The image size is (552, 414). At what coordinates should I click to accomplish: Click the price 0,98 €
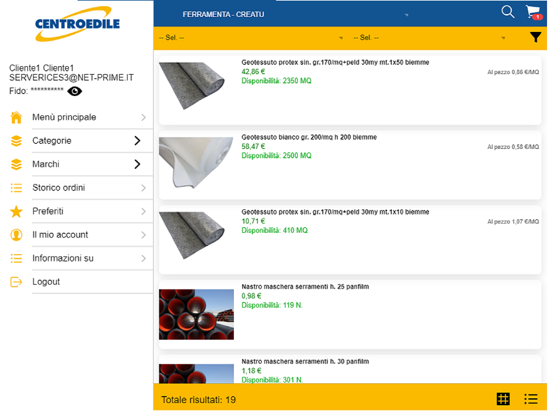251,296
